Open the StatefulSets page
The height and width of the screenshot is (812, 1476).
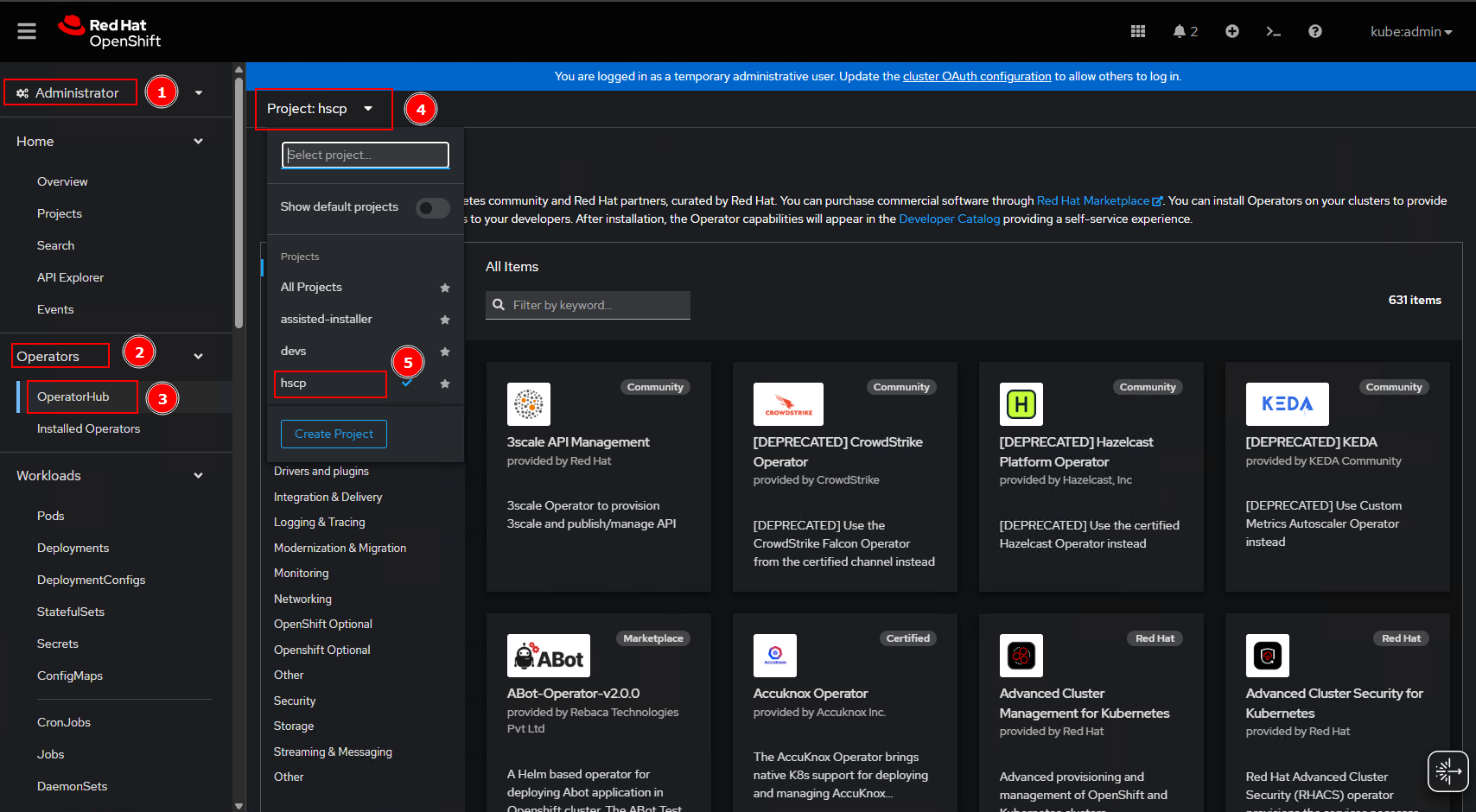(x=70, y=612)
